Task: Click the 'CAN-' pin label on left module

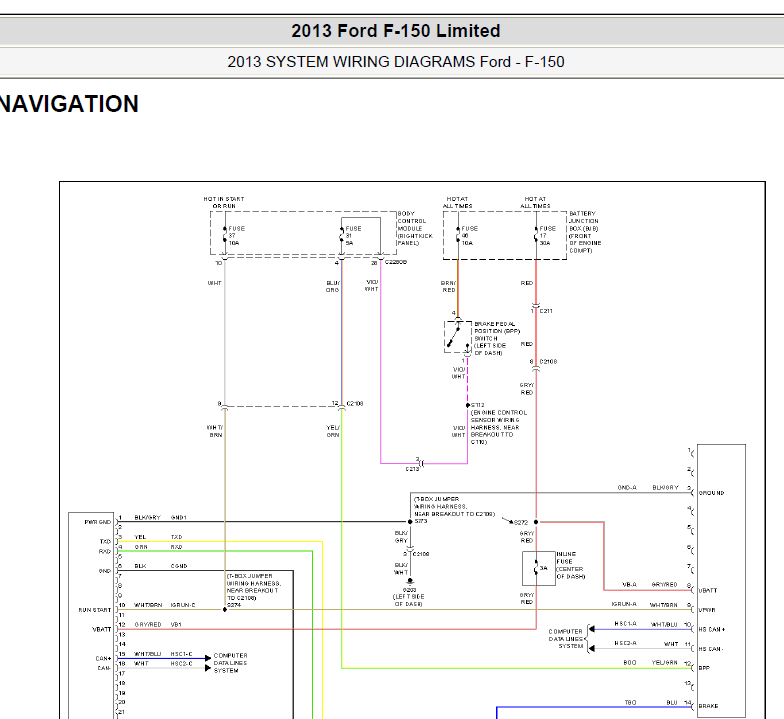Action: [104, 668]
